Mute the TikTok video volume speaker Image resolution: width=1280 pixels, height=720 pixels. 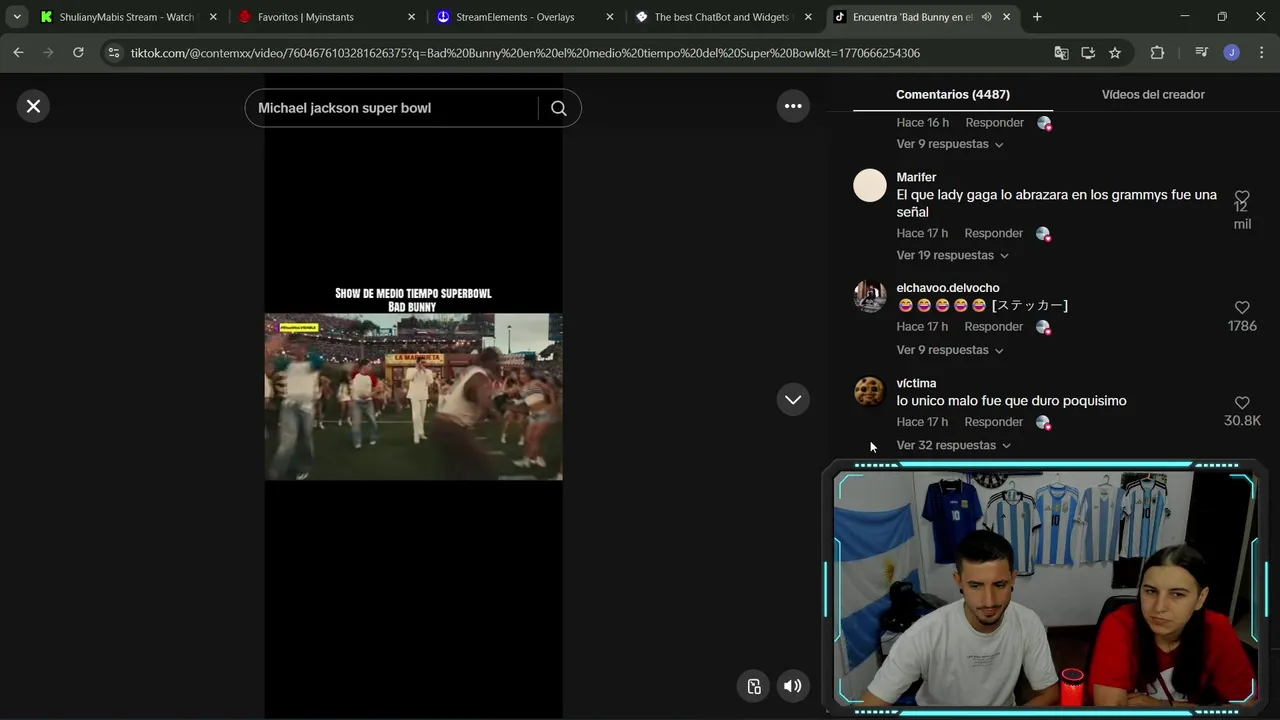click(792, 686)
